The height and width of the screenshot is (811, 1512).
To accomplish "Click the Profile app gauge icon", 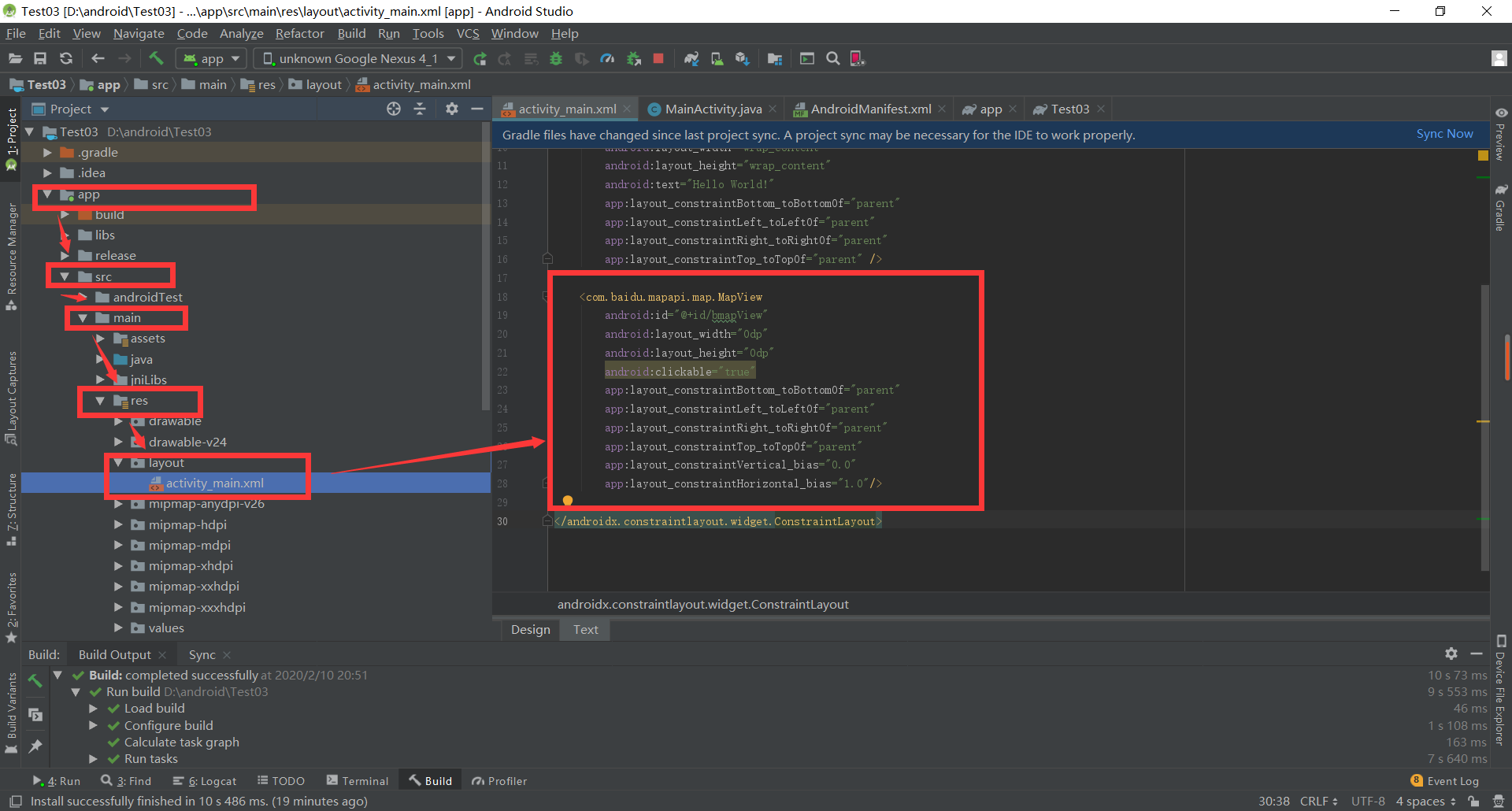I will point(607,58).
